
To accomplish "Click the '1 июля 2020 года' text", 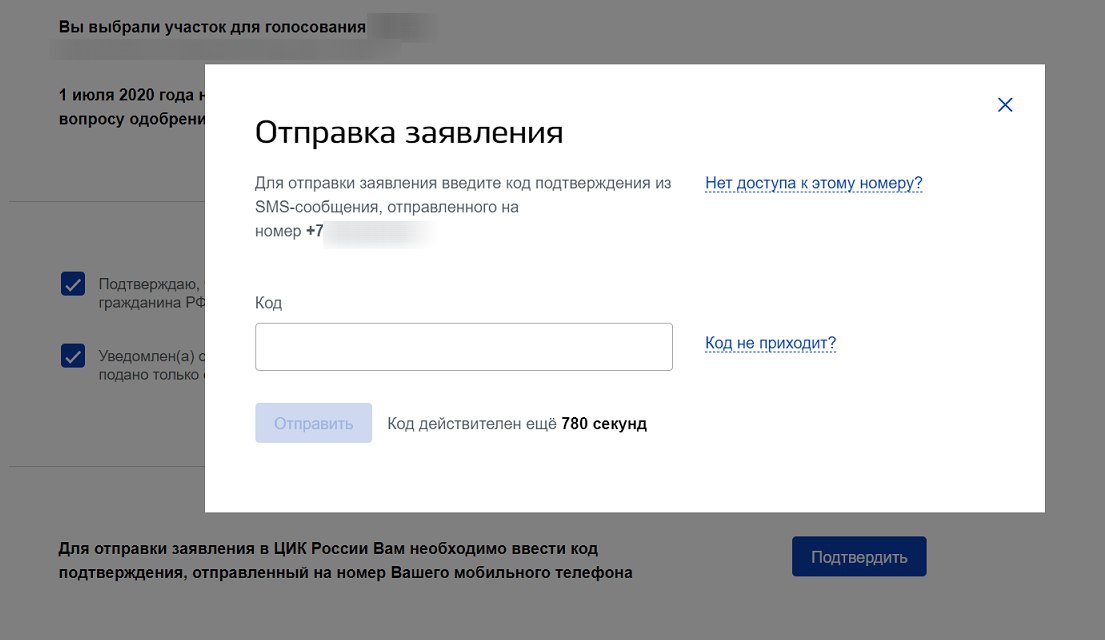I will (126, 95).
